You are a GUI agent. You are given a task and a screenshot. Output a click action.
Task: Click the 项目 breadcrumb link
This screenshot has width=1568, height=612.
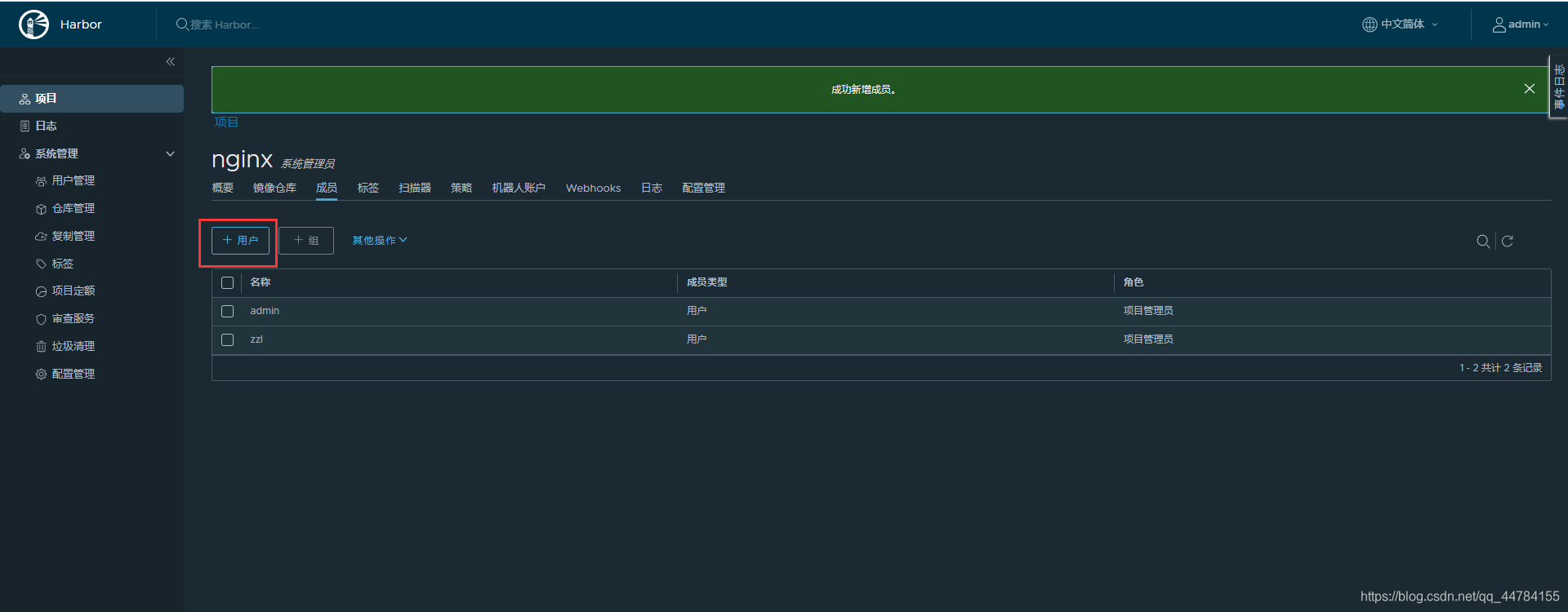[x=226, y=122]
